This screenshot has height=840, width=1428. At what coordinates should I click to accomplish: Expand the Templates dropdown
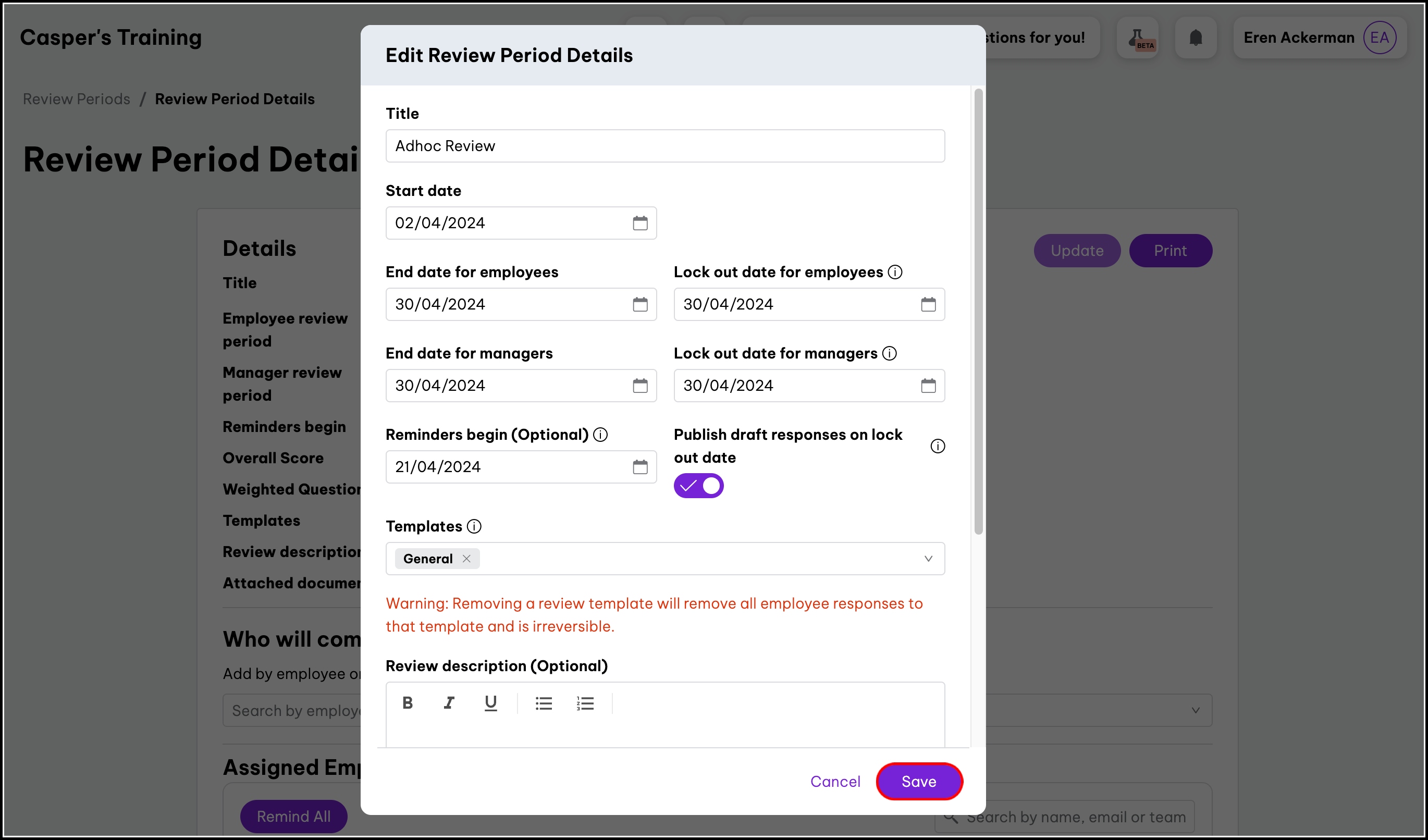928,559
